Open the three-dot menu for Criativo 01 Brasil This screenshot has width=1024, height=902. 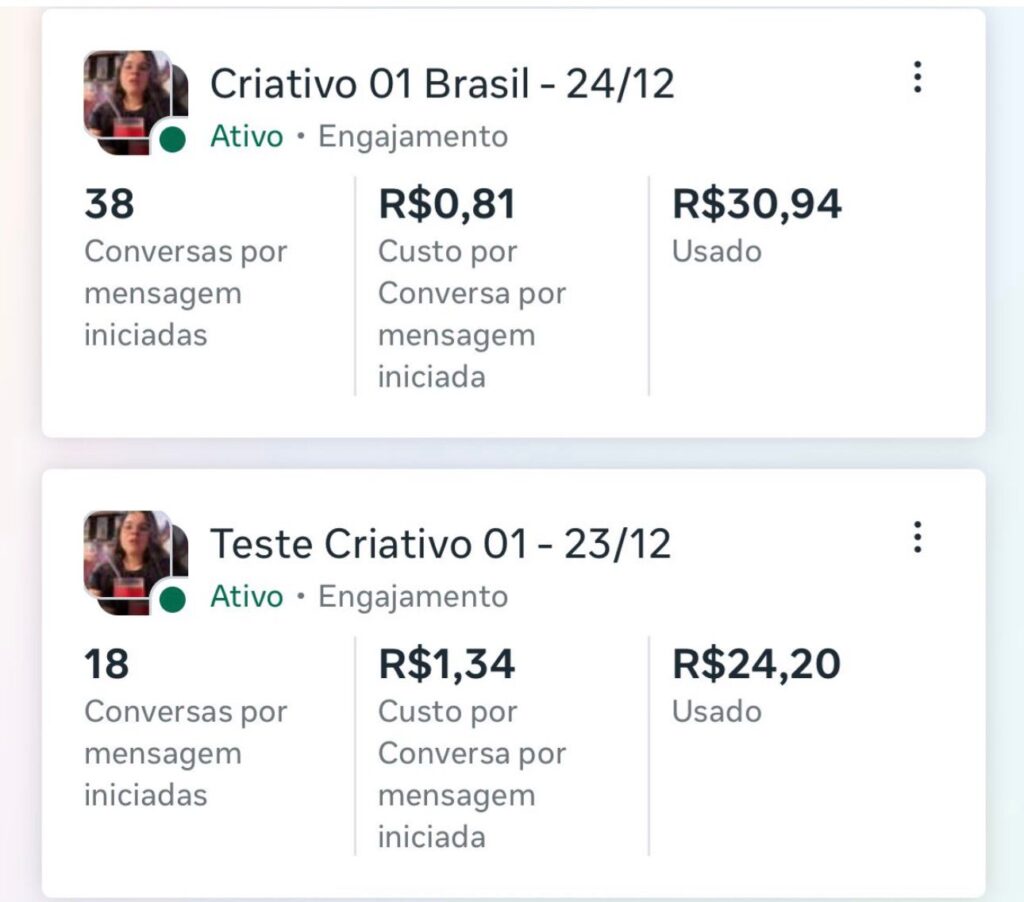click(x=918, y=78)
